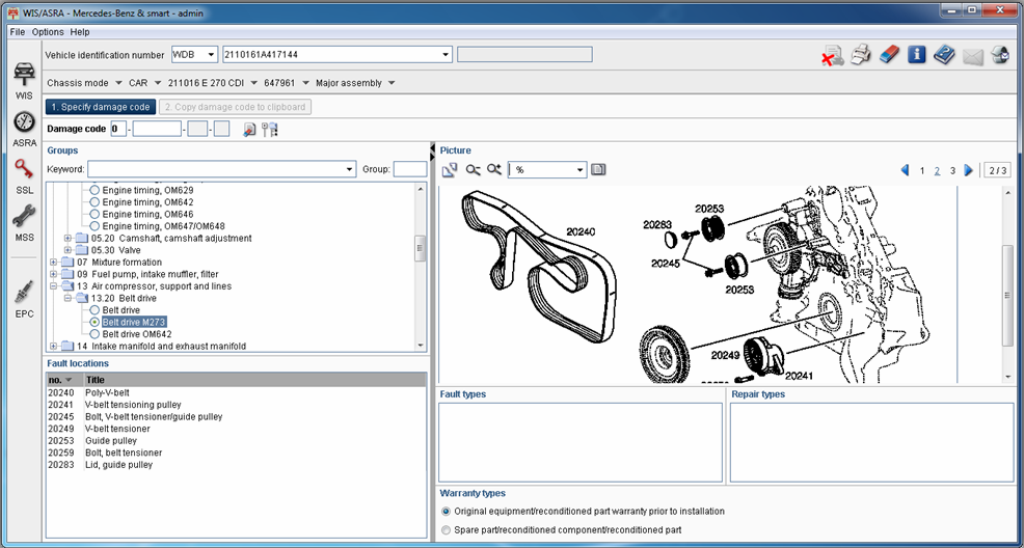Click 2. Copy damage code to clipboard

pyautogui.click(x=235, y=107)
